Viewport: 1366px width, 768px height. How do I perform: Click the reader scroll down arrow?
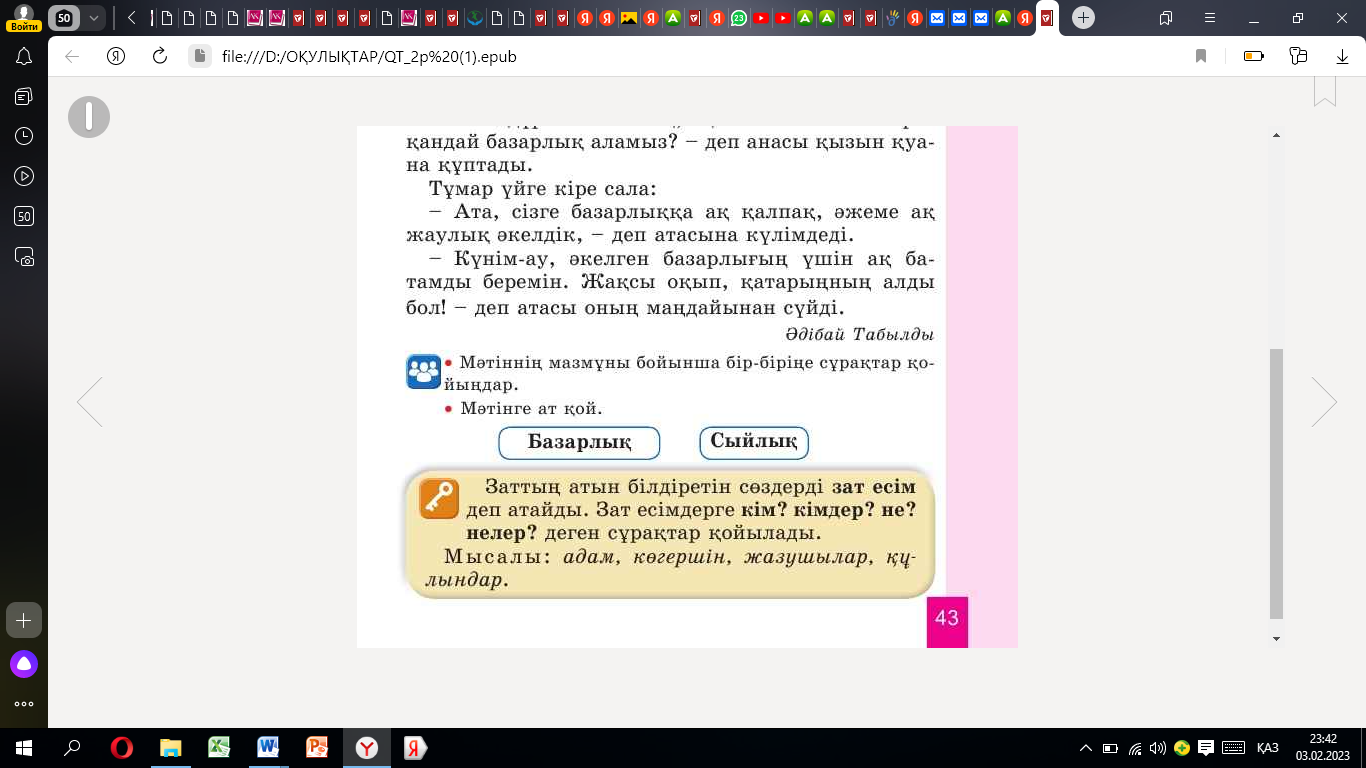1276,638
